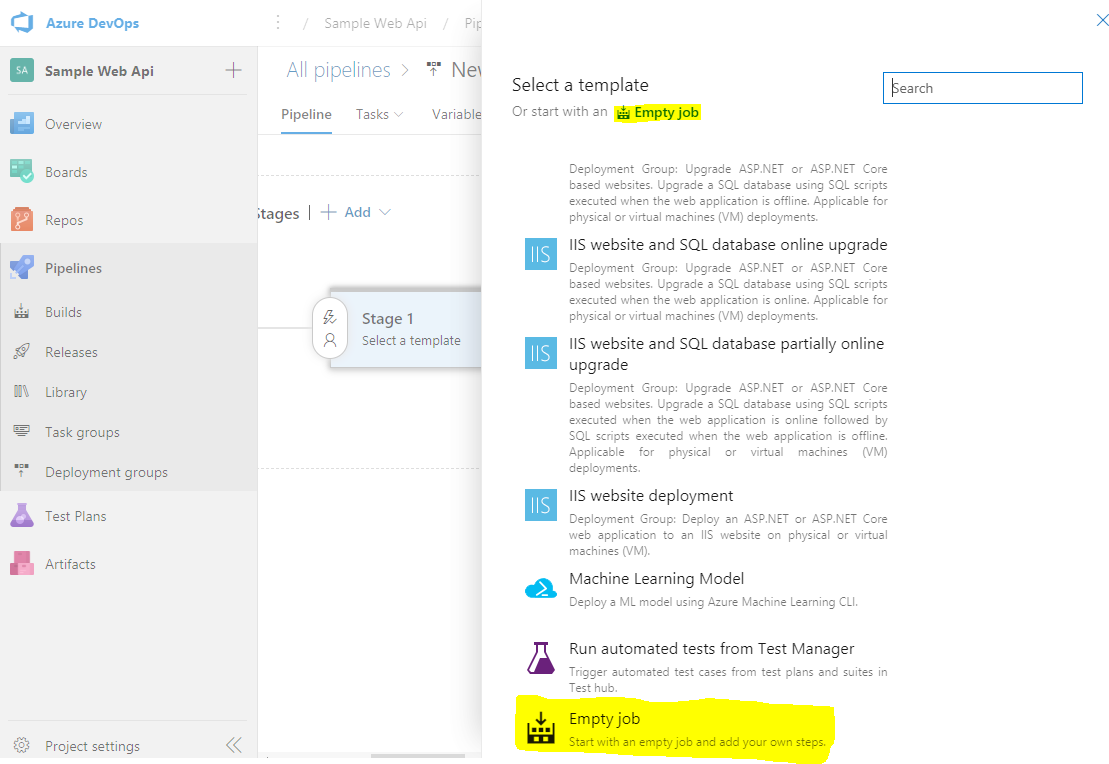Click the SA project avatar icon
Viewport: 1109px width, 764px height.
click(x=22, y=71)
